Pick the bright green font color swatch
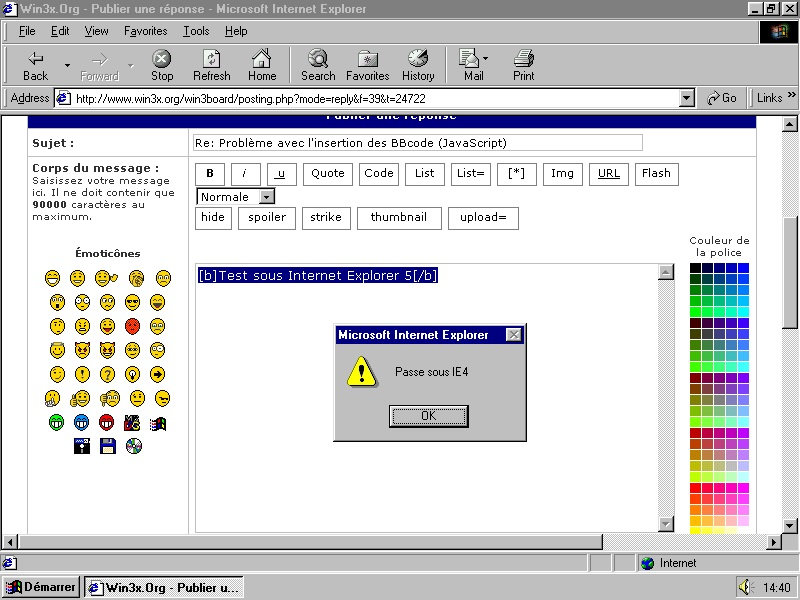The width and height of the screenshot is (800, 600). [695, 312]
